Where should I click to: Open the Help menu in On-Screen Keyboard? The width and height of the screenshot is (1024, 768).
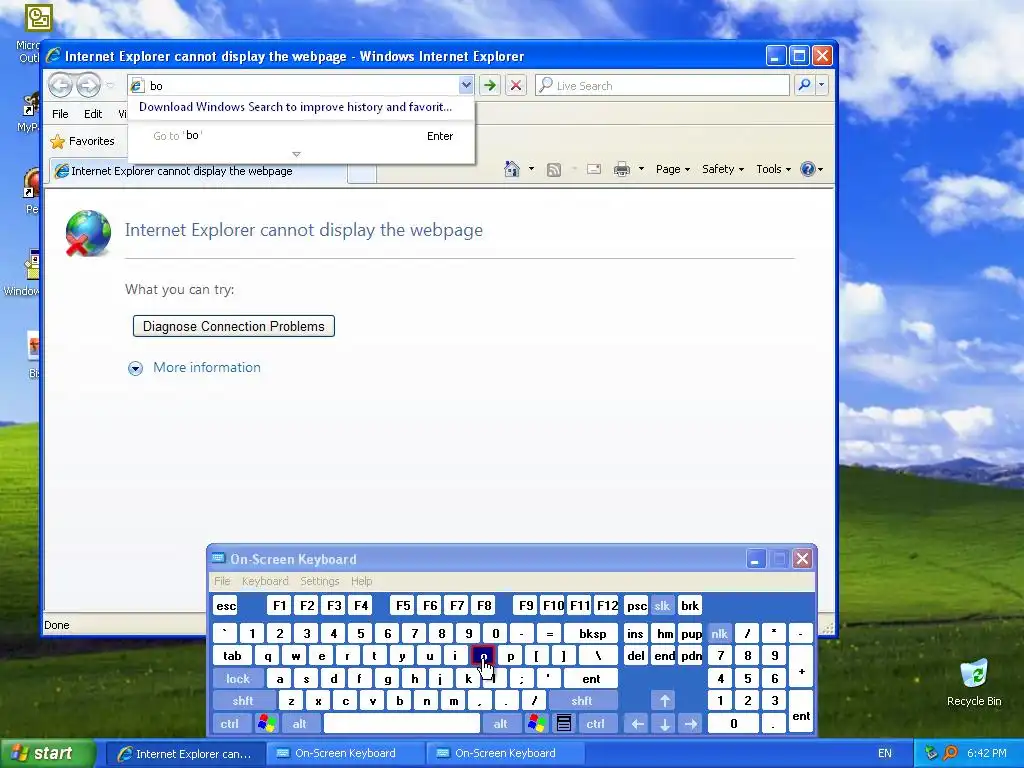coord(361,581)
